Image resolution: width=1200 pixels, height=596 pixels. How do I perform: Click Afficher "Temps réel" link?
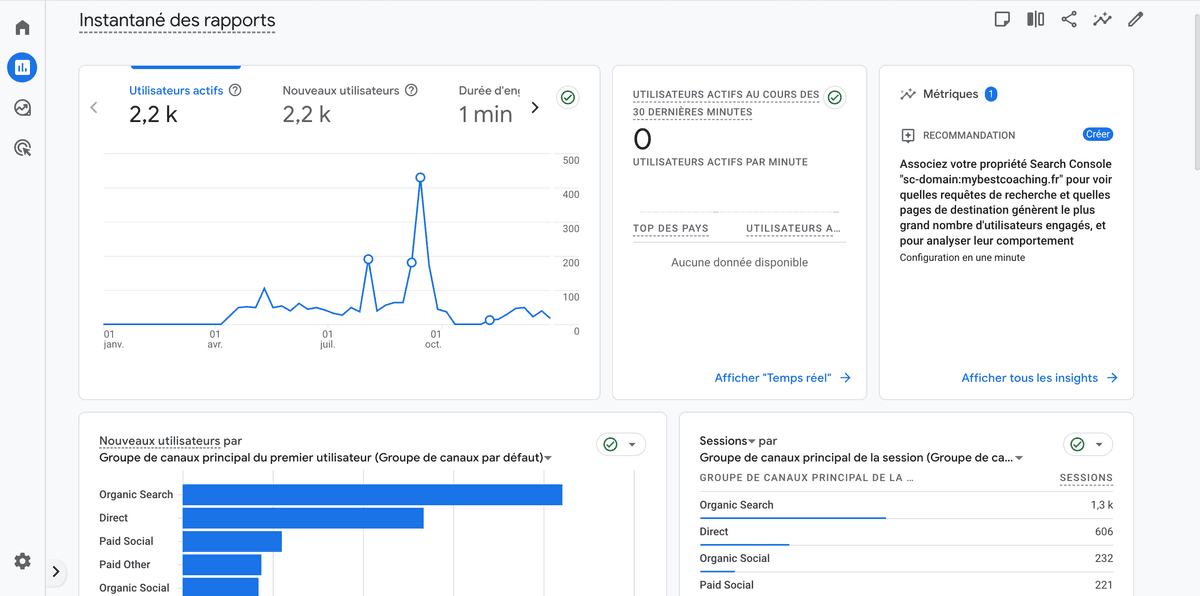click(782, 378)
